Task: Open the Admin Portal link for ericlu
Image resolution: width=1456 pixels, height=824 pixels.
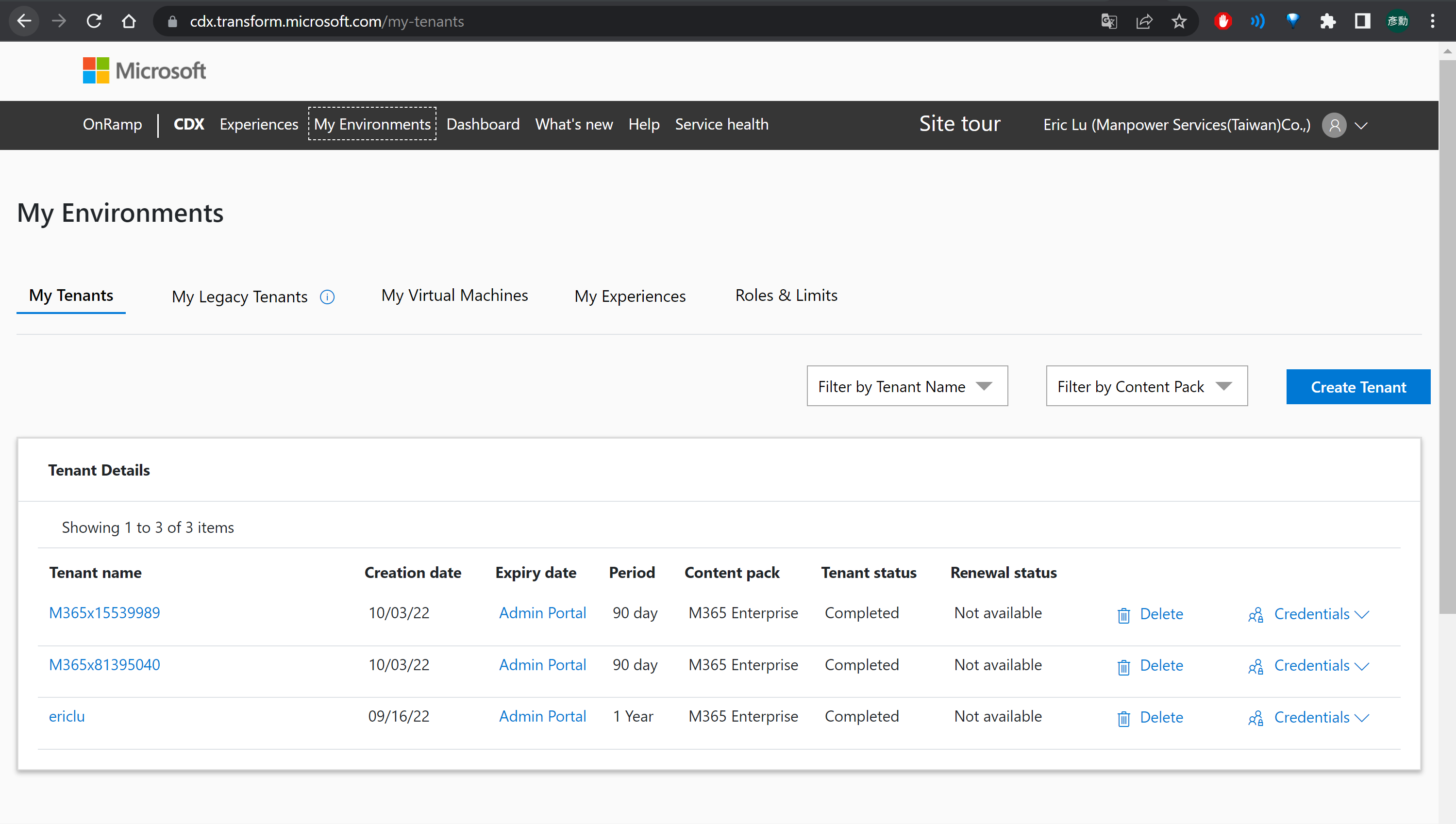Action: click(x=542, y=716)
